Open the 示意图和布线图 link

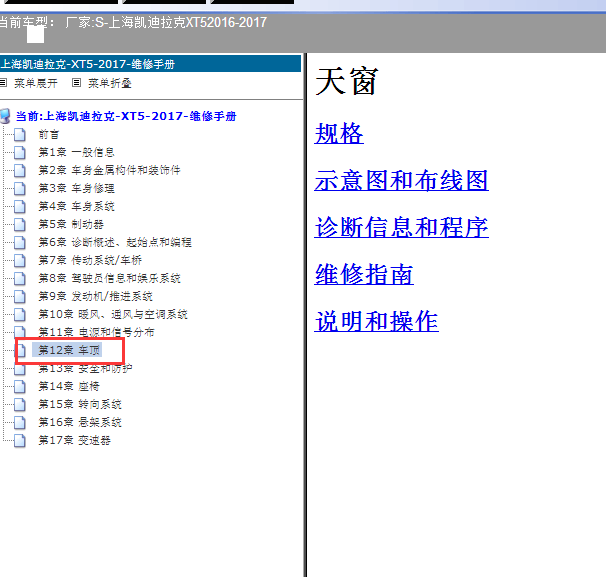click(x=401, y=180)
